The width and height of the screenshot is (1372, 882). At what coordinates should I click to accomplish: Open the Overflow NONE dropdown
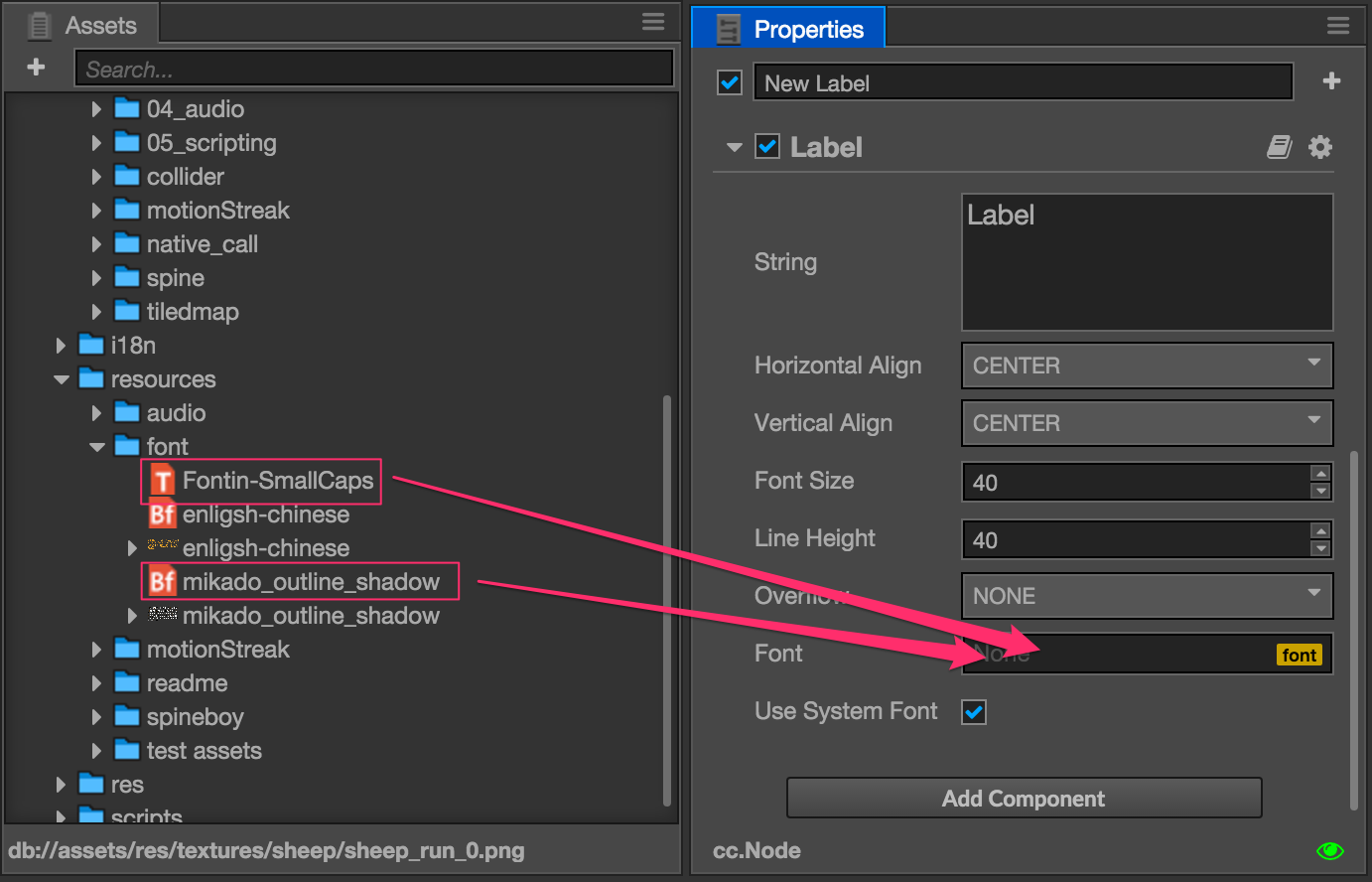click(x=1147, y=596)
